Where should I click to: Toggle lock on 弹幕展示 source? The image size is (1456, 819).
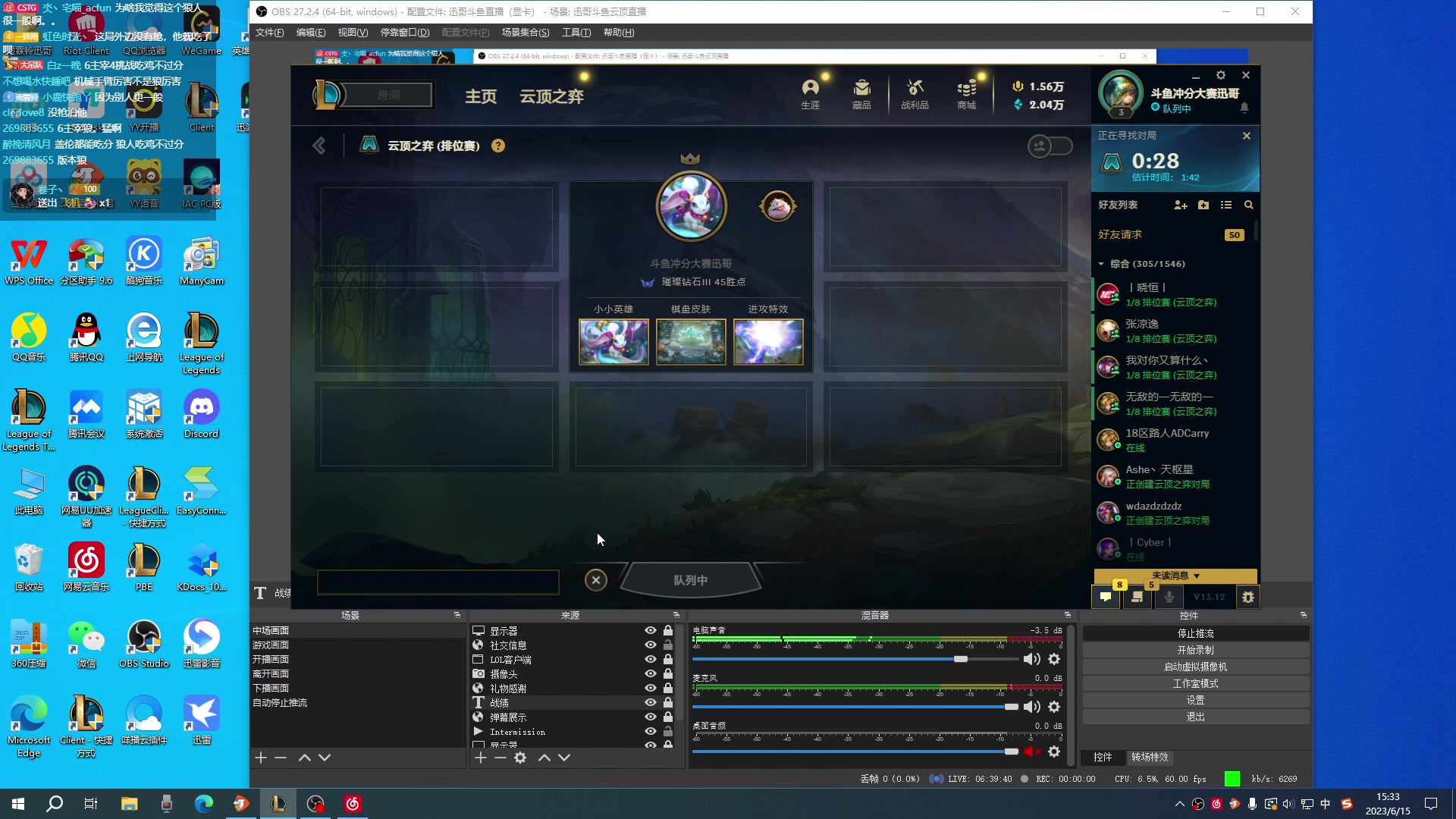[x=668, y=717]
